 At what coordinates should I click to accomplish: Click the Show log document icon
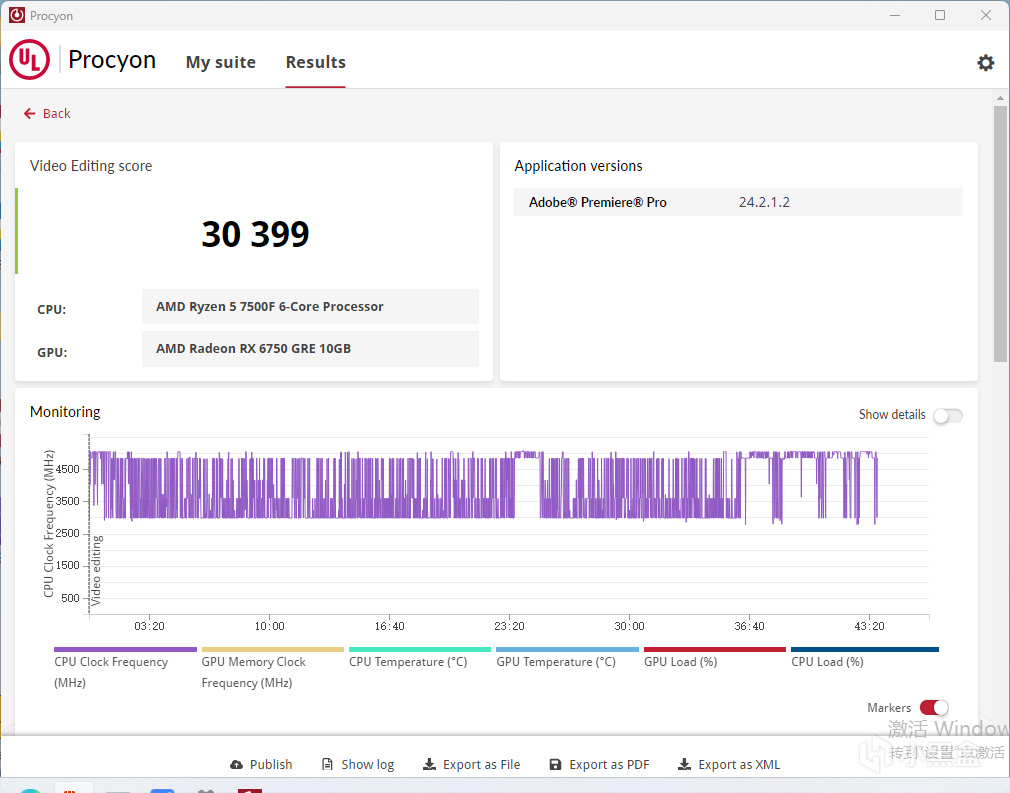coord(327,765)
